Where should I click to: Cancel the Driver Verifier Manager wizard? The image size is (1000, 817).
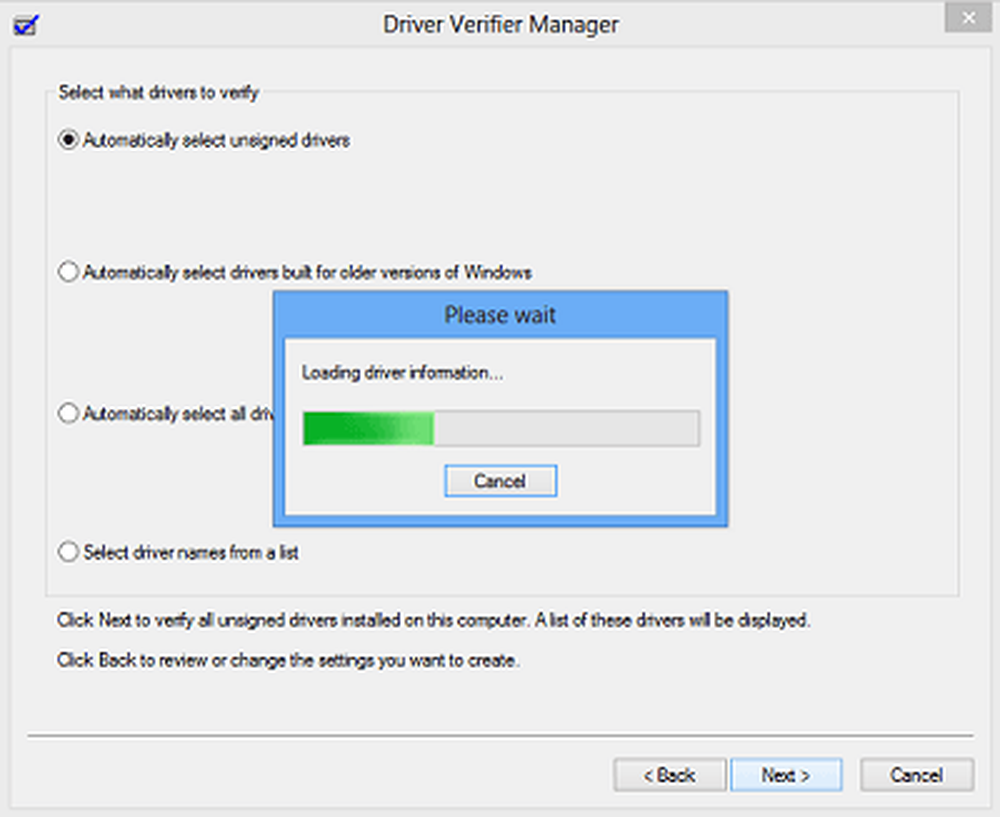click(x=916, y=775)
